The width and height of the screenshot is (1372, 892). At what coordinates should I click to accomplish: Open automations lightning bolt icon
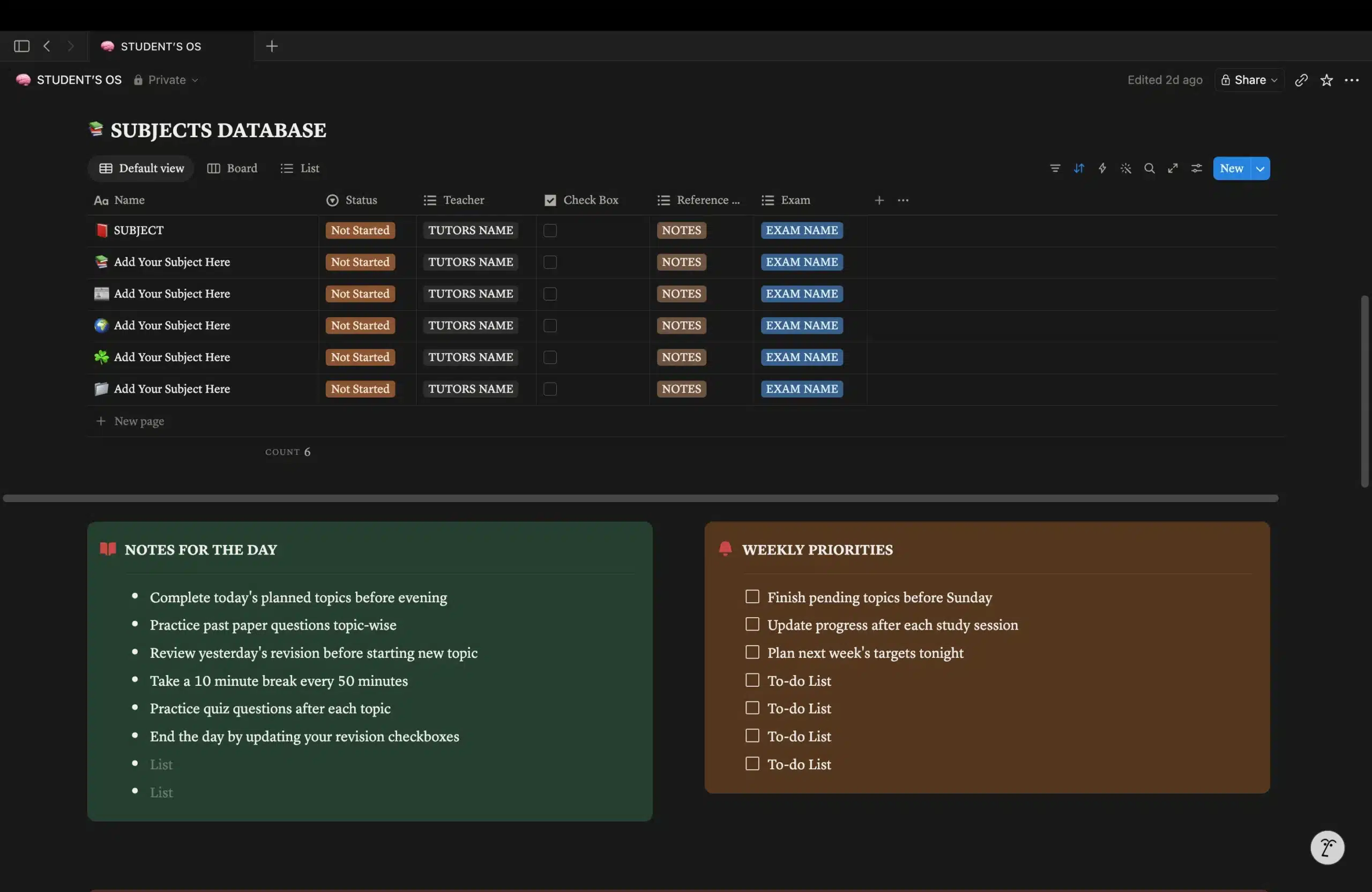tap(1102, 168)
